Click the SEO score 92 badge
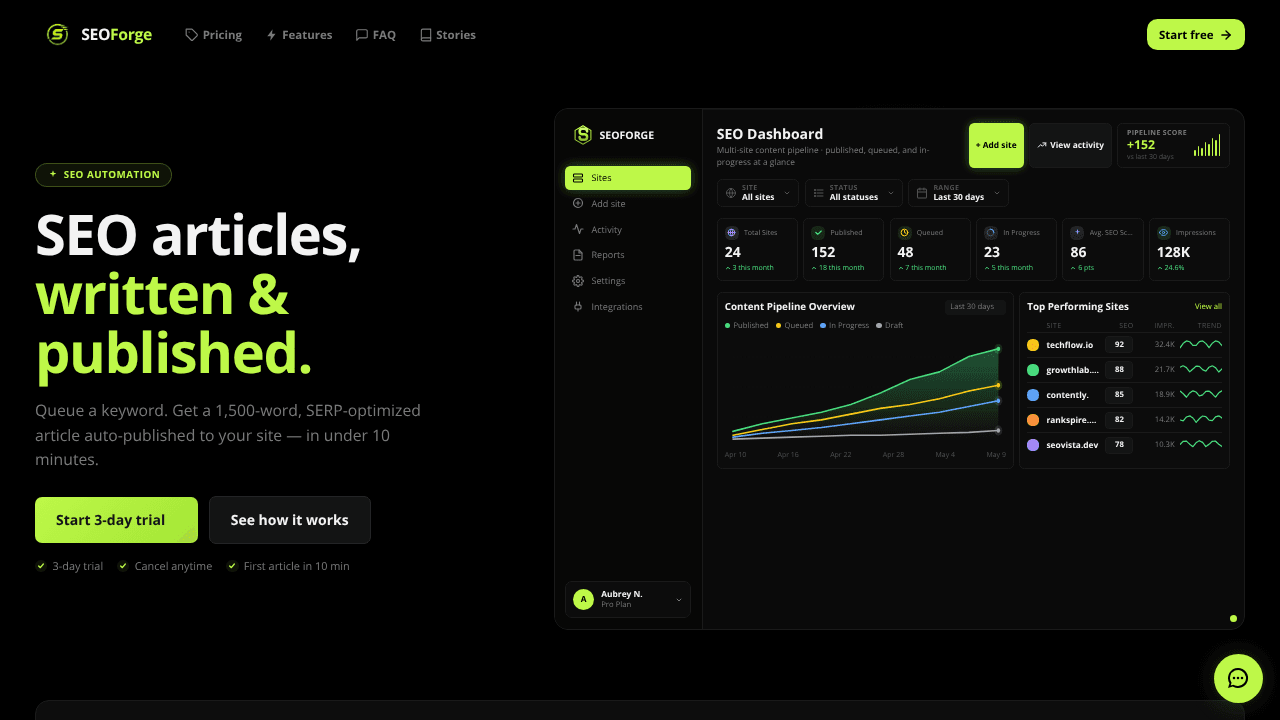Image resolution: width=1280 pixels, height=720 pixels. (x=1119, y=345)
